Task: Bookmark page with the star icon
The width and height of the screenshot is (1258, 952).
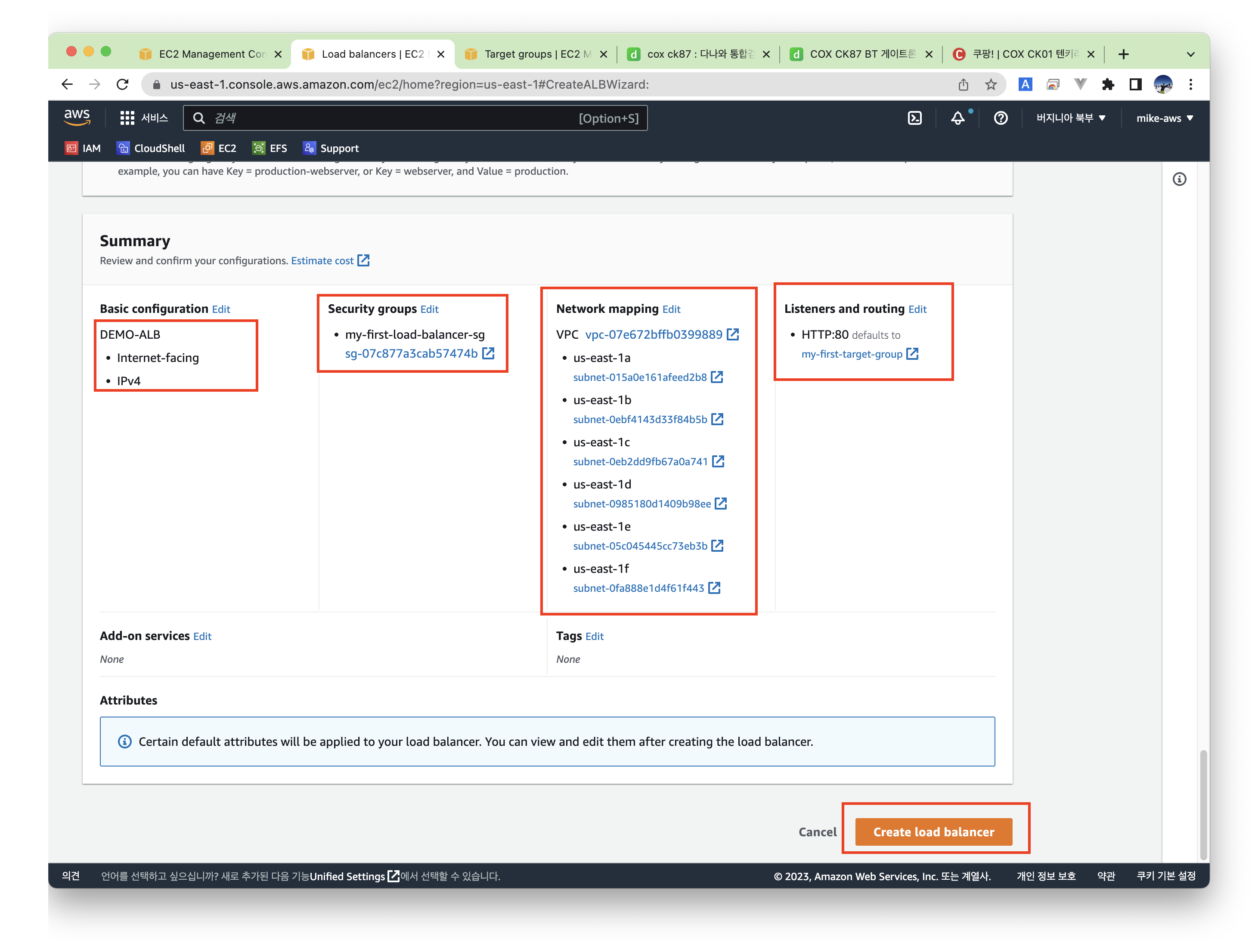Action: [x=991, y=85]
